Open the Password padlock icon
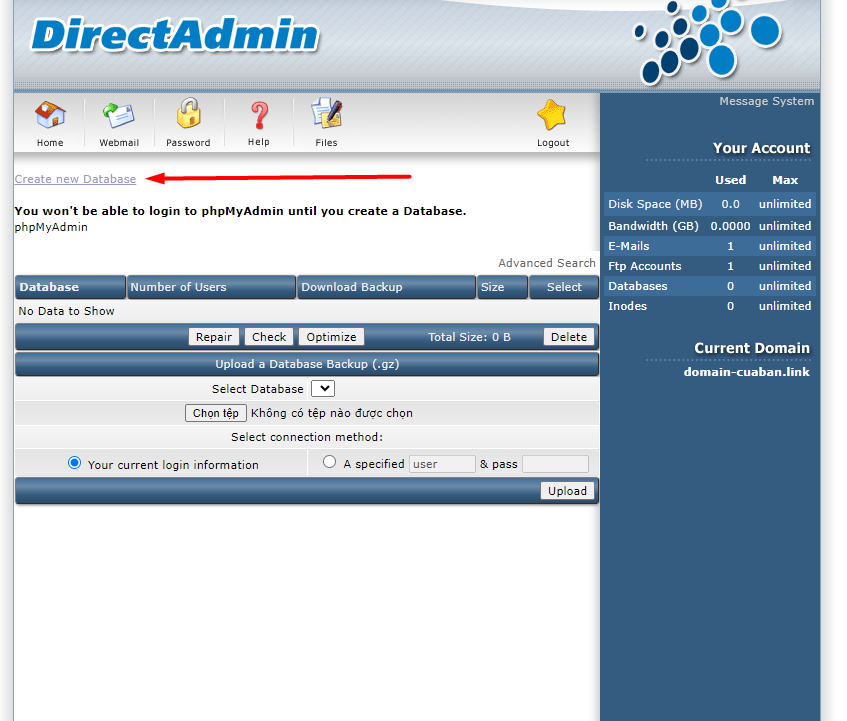 189,113
